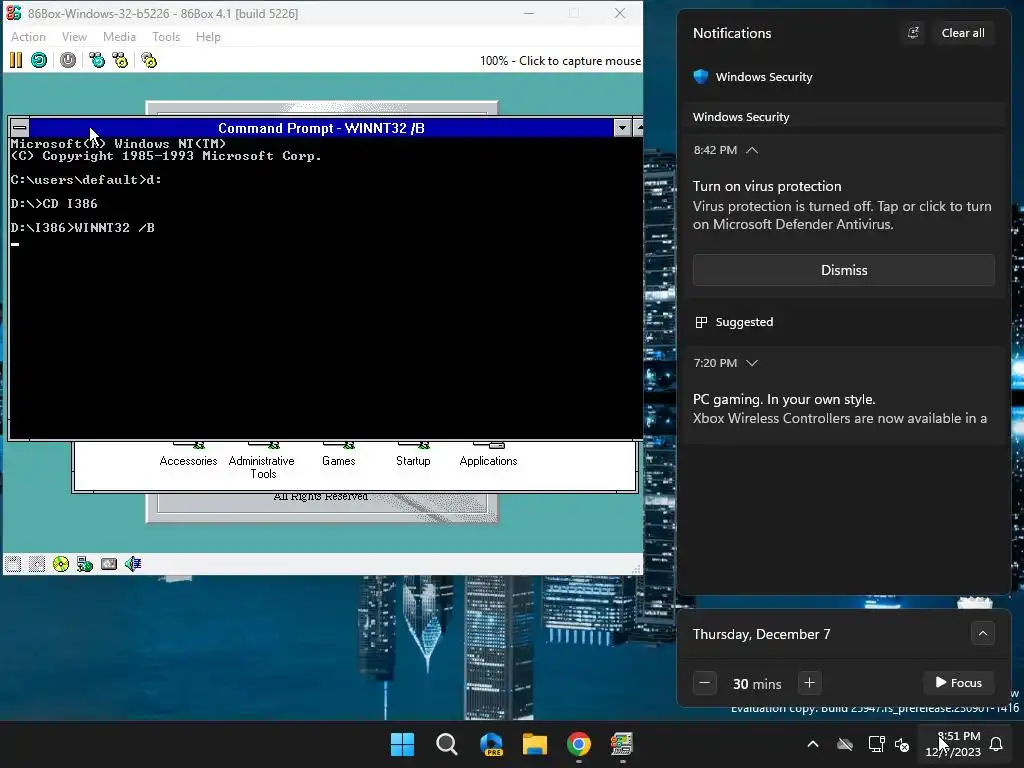Clear all notifications

[x=963, y=33]
